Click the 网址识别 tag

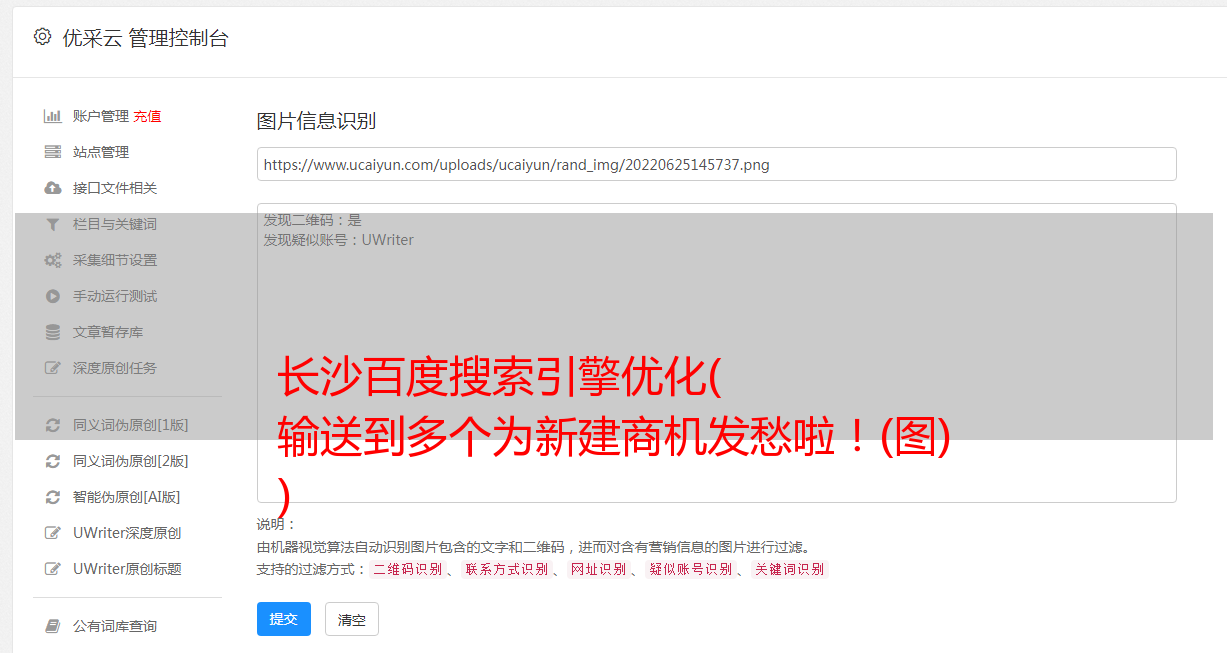[599, 569]
